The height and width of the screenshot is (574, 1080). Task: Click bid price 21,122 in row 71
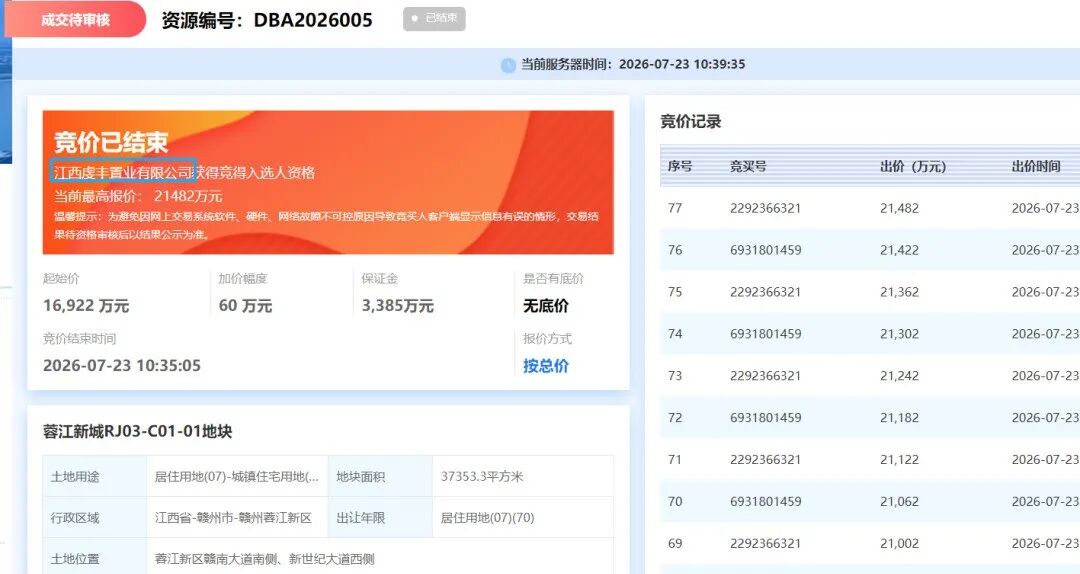pyautogui.click(x=899, y=460)
